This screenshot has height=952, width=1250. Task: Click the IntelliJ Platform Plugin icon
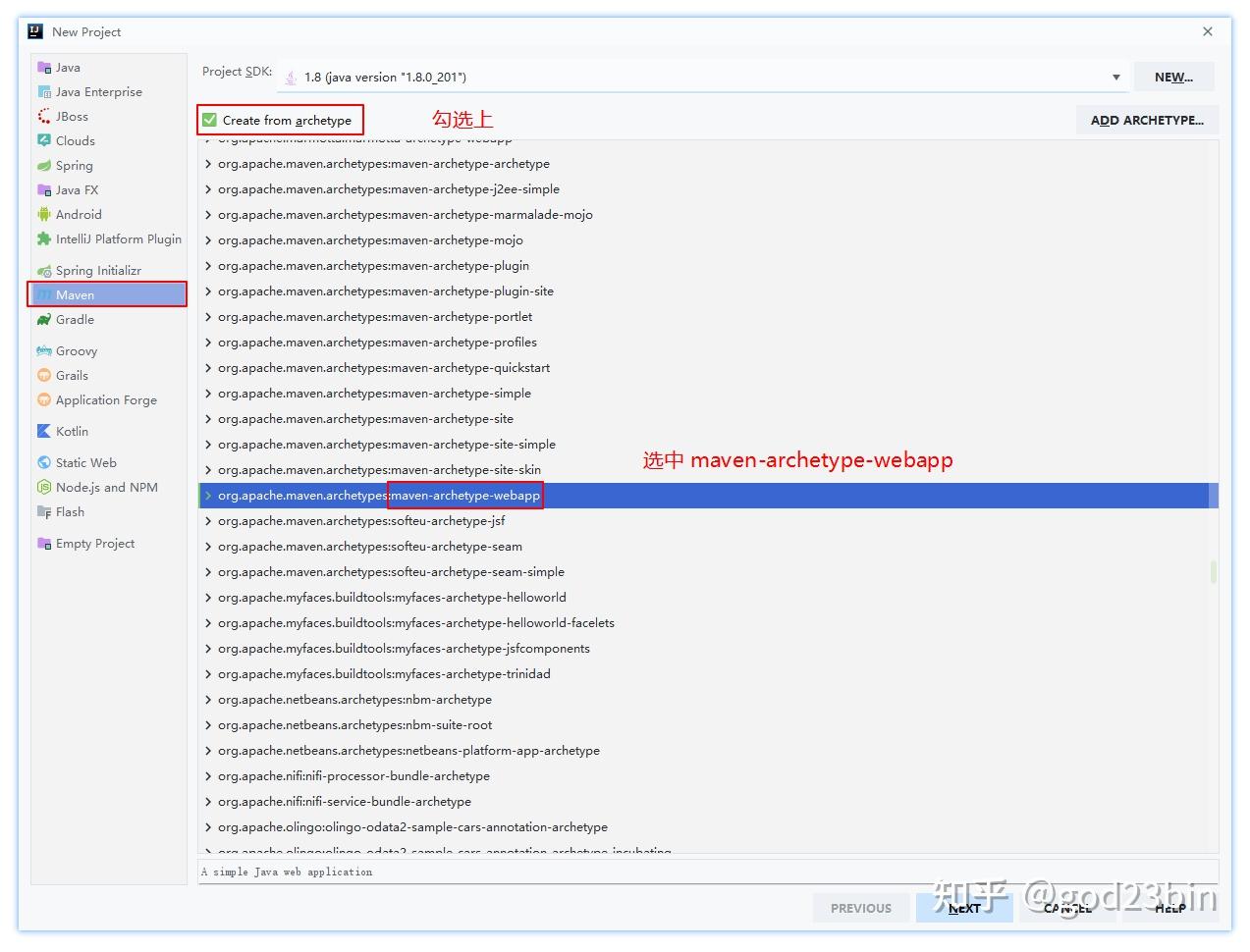coord(44,239)
